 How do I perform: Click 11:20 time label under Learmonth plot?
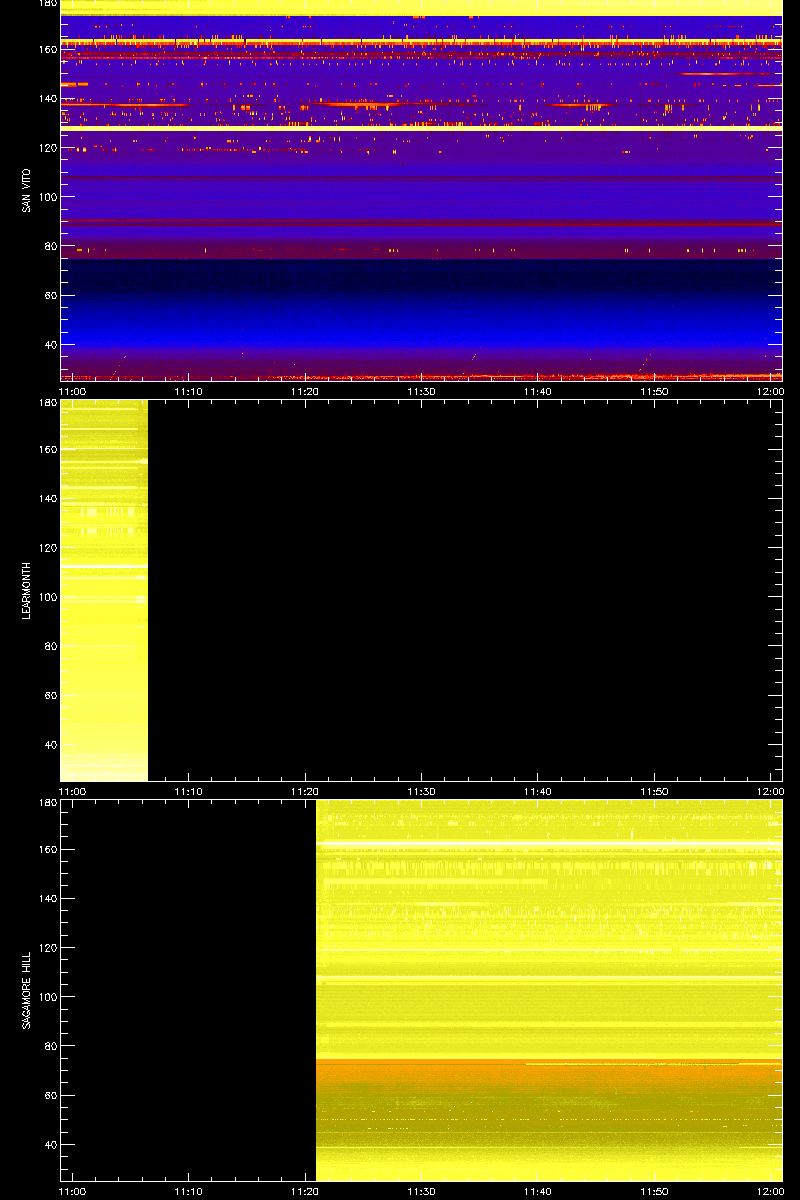(x=305, y=791)
